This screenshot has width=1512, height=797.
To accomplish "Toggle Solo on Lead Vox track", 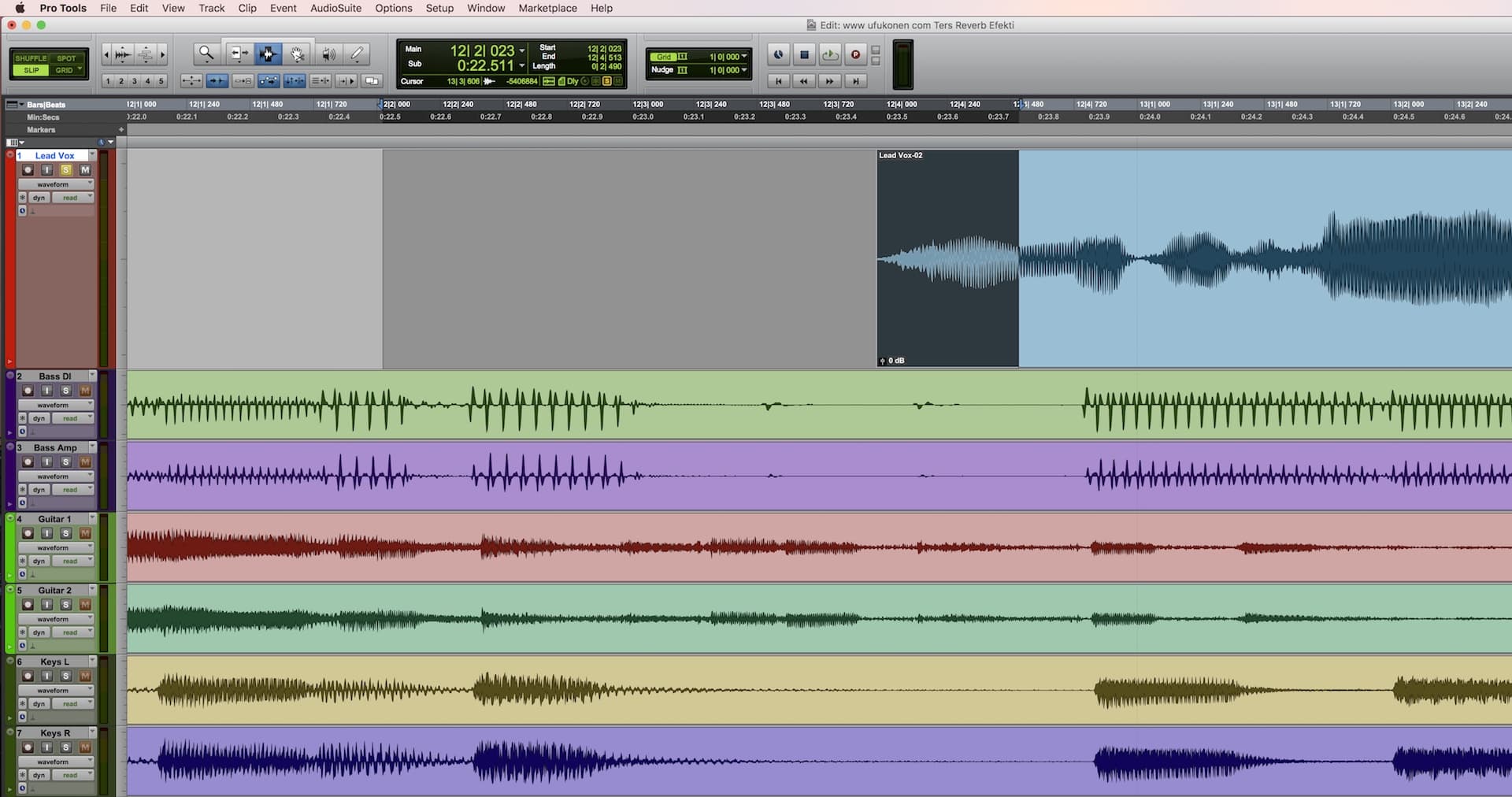I will 66,170.
